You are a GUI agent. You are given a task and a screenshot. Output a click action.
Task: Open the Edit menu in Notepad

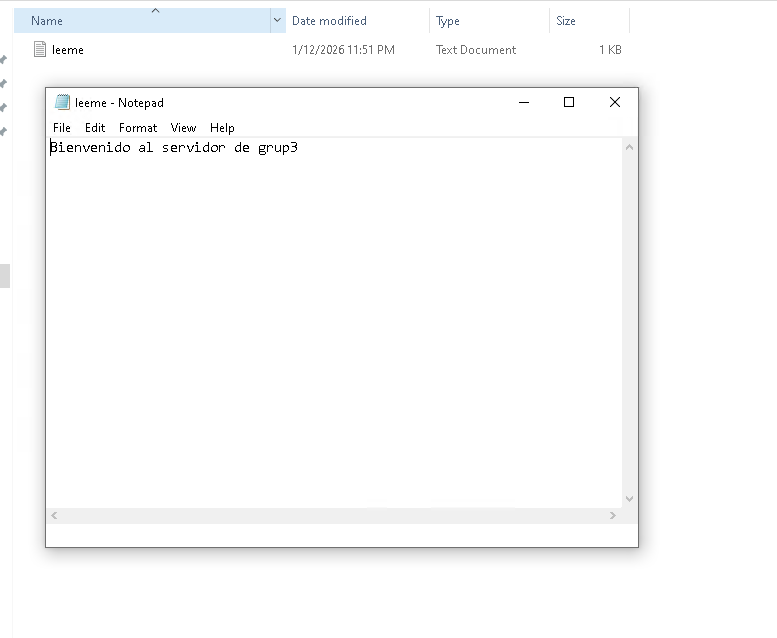(x=95, y=128)
